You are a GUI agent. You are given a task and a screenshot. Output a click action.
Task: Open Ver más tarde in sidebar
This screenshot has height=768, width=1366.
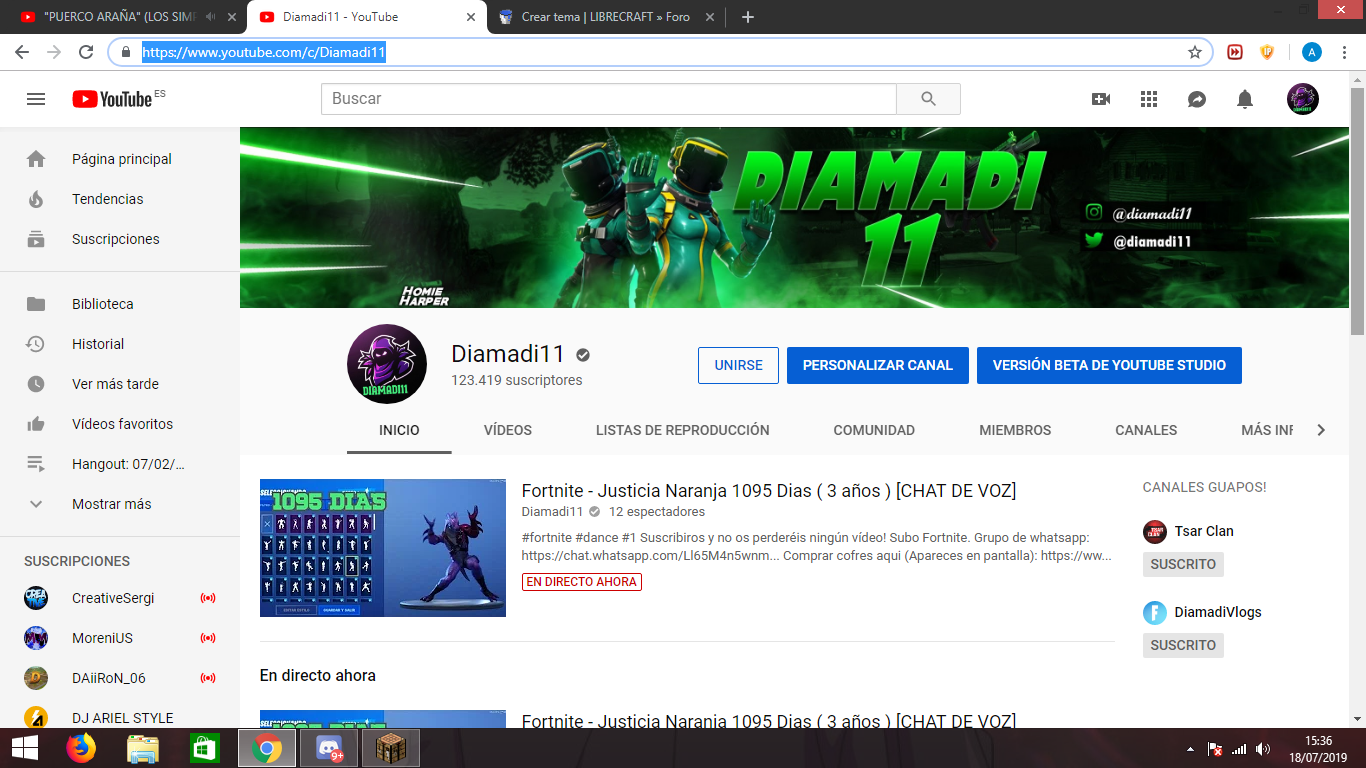coord(120,384)
